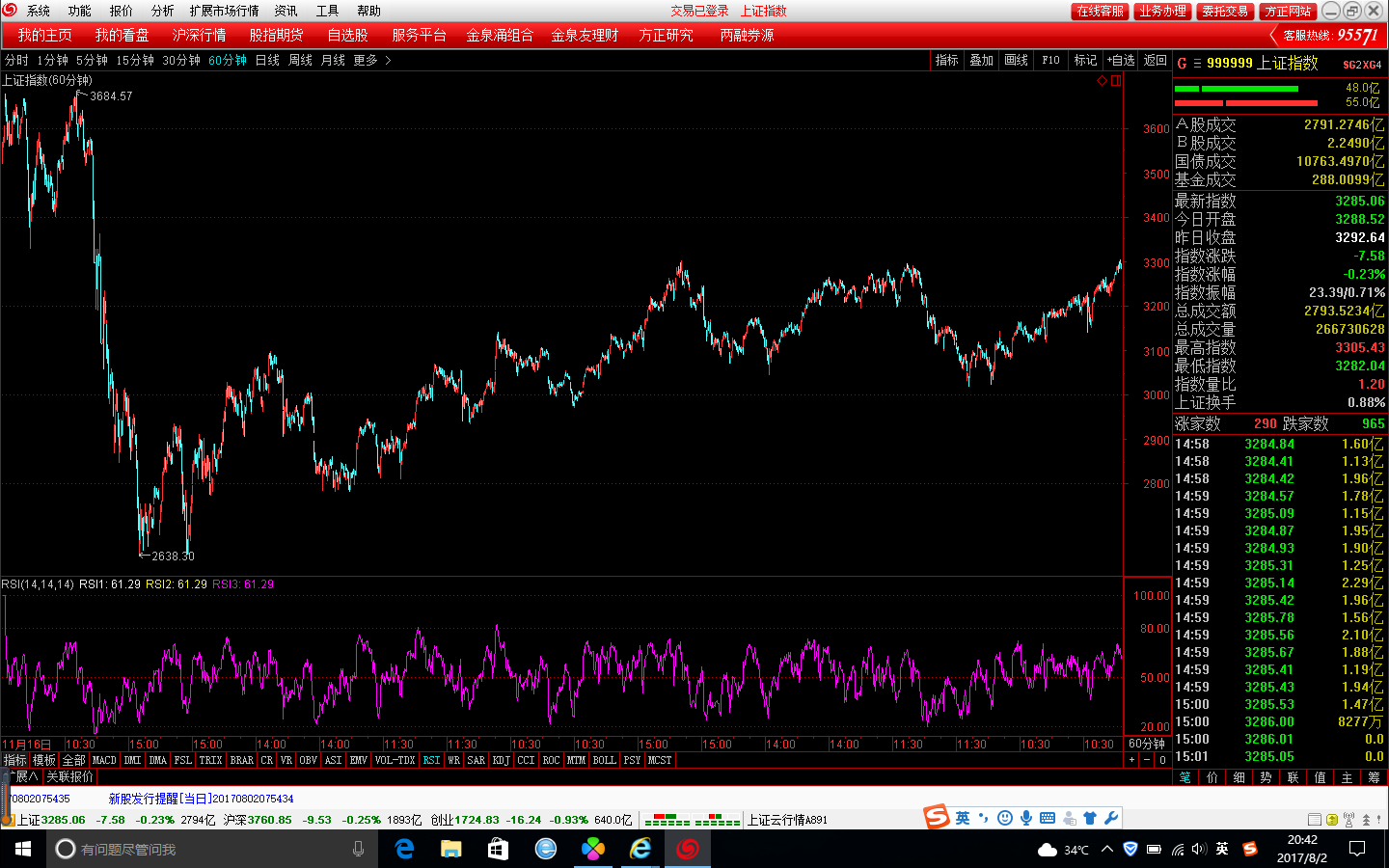Viewport: 1389px width, 868px height.
Task: Activate Sogou voice input microphone
Action: click(x=1026, y=818)
